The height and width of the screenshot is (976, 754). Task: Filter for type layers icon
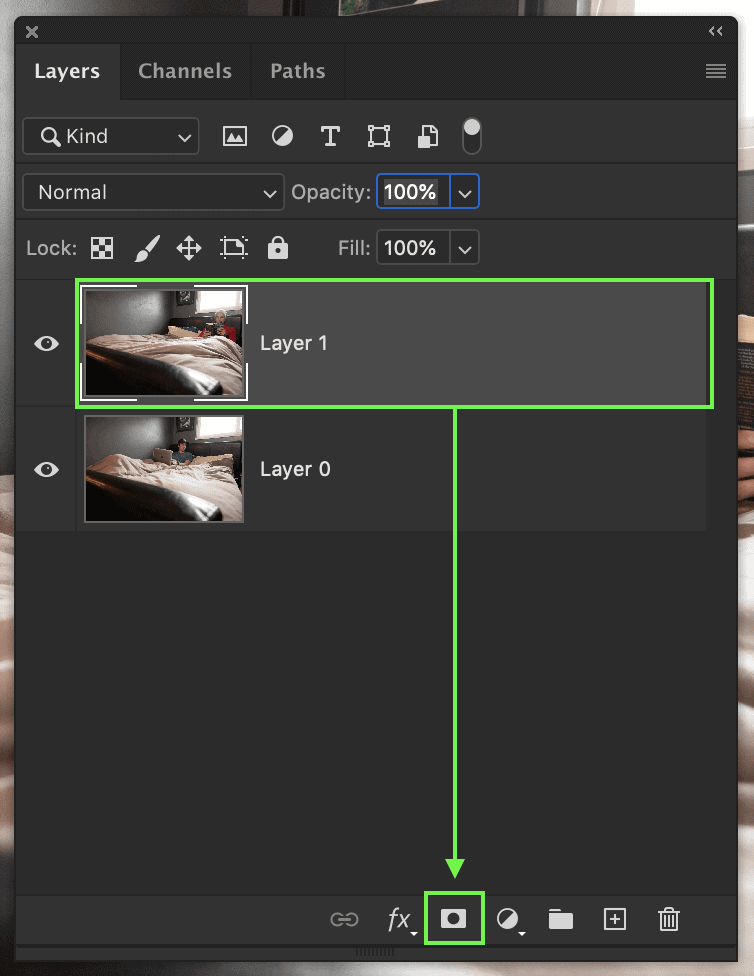(330, 136)
